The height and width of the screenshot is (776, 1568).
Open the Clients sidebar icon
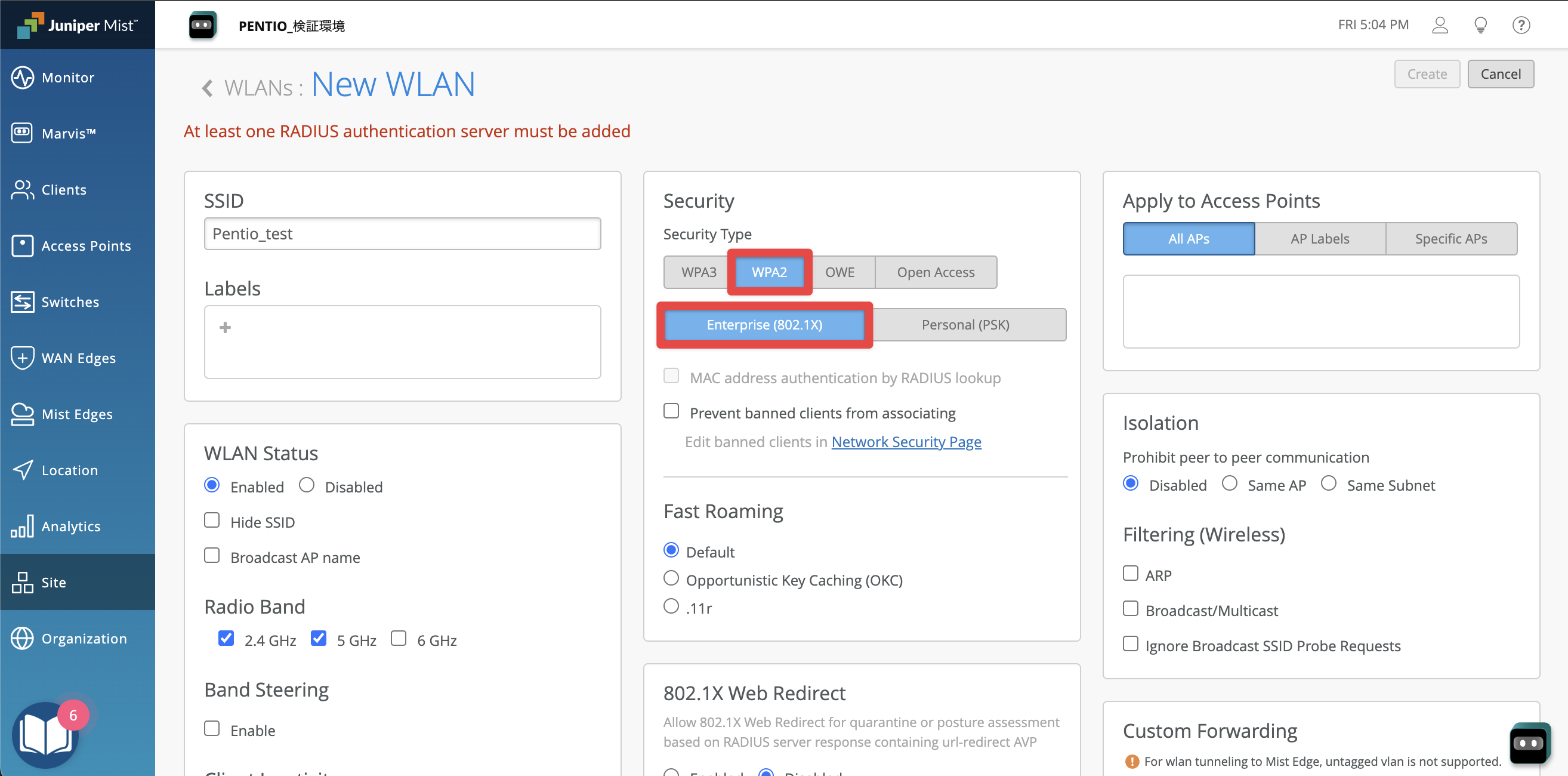point(23,189)
